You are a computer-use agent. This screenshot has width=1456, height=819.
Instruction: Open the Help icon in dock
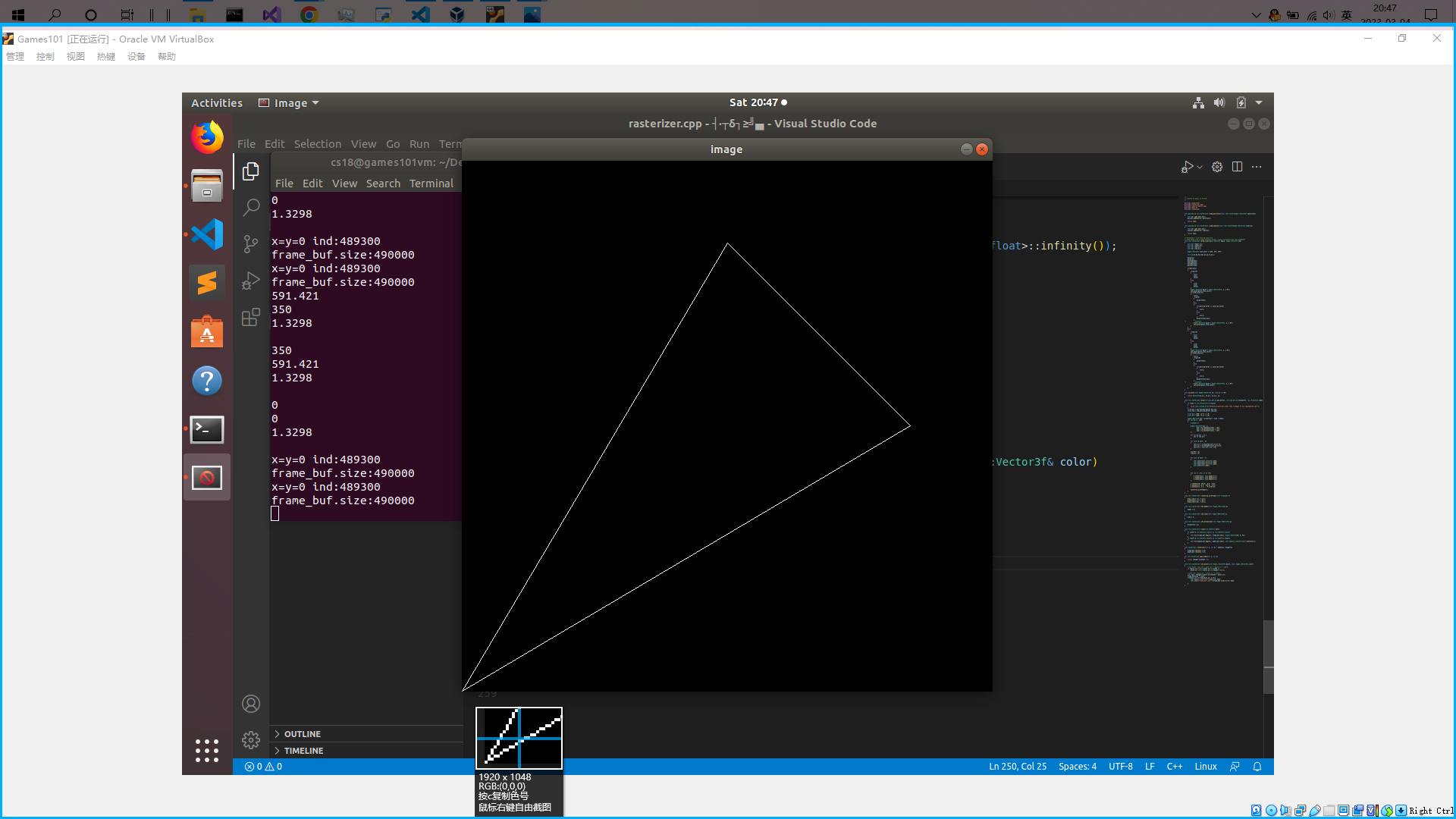tap(207, 381)
